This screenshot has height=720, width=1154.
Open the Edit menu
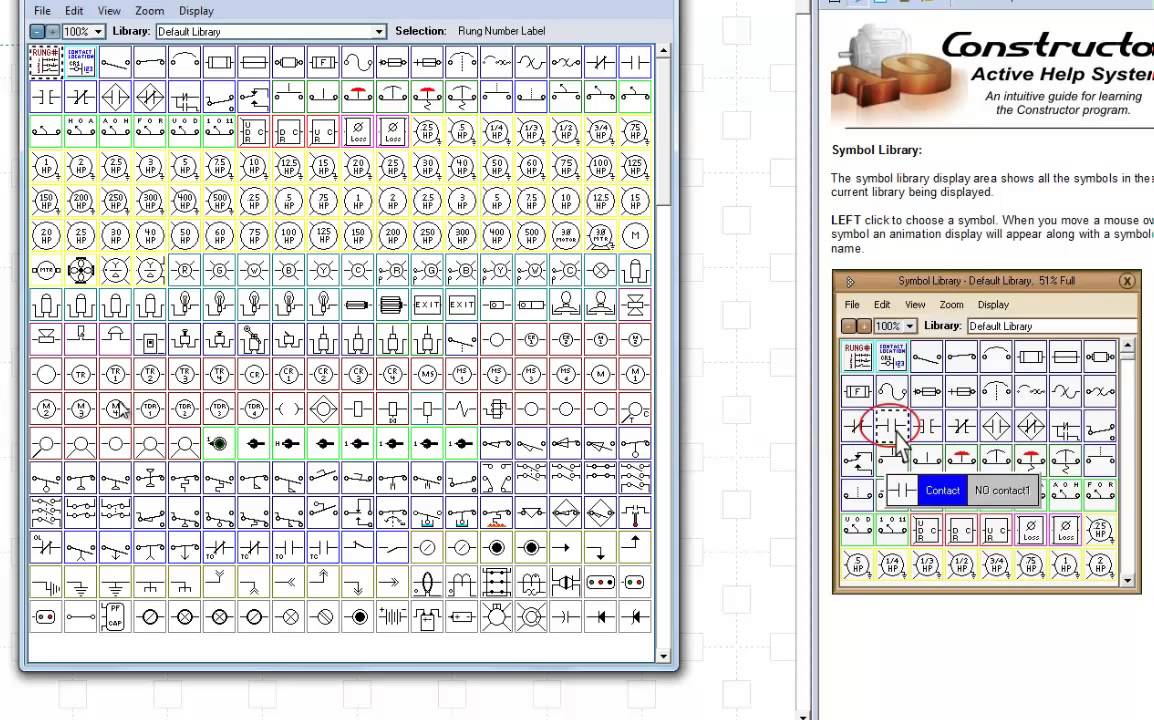[74, 10]
